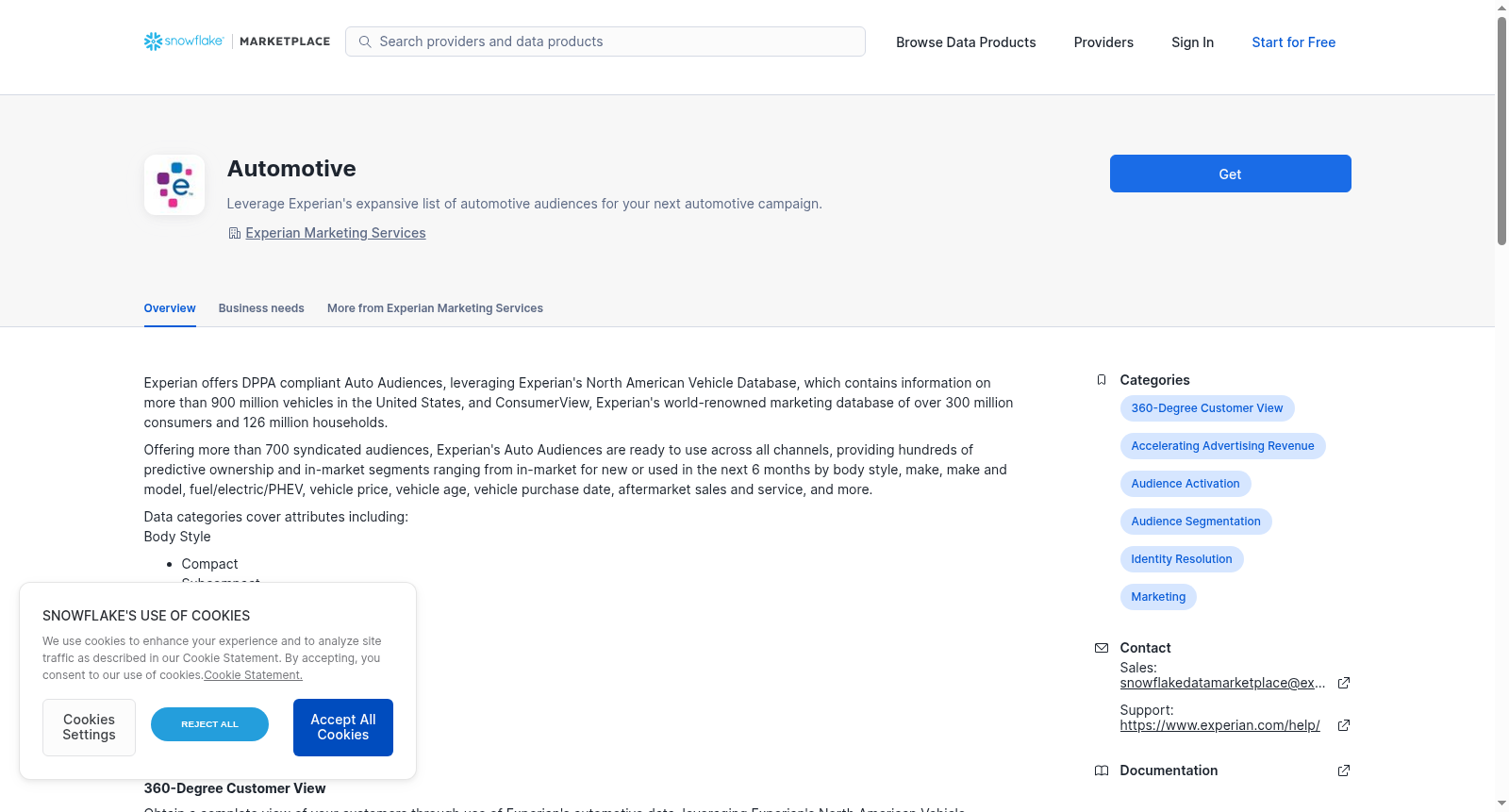Open Browse Data Products menu
This screenshot has width=1509, height=812.
click(966, 42)
